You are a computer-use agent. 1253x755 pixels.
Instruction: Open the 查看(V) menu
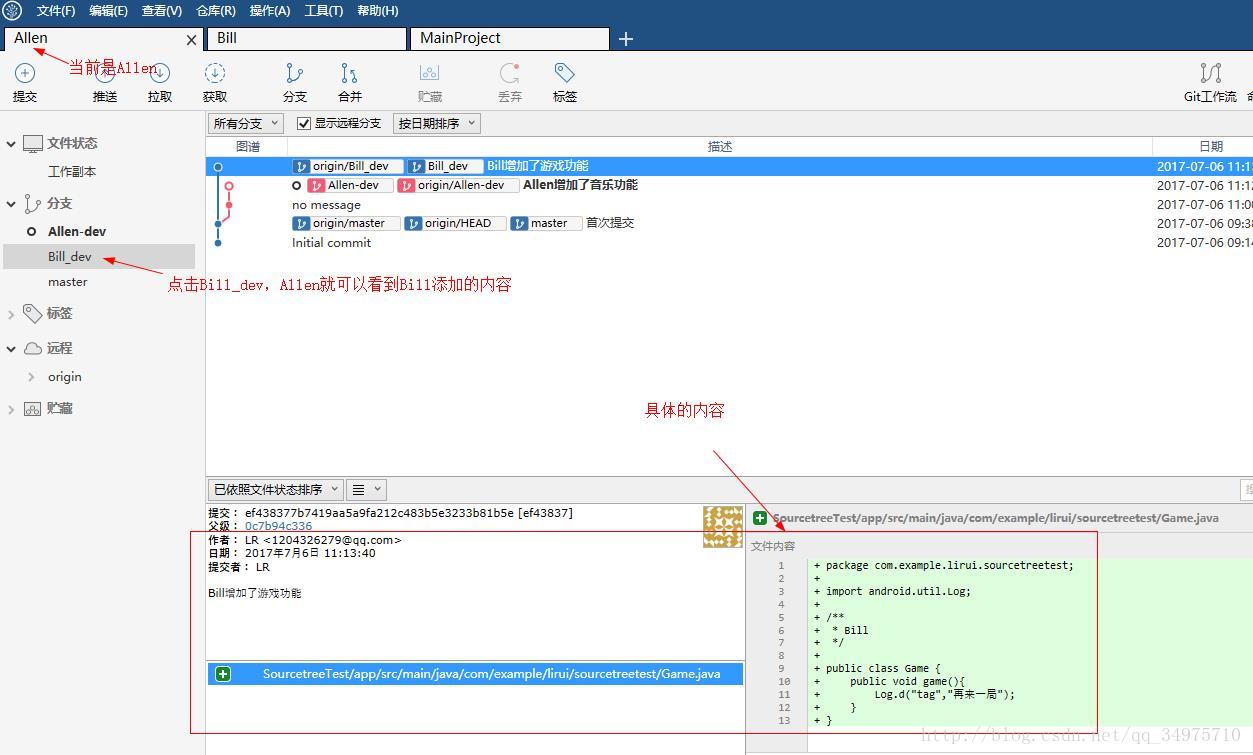tap(162, 11)
